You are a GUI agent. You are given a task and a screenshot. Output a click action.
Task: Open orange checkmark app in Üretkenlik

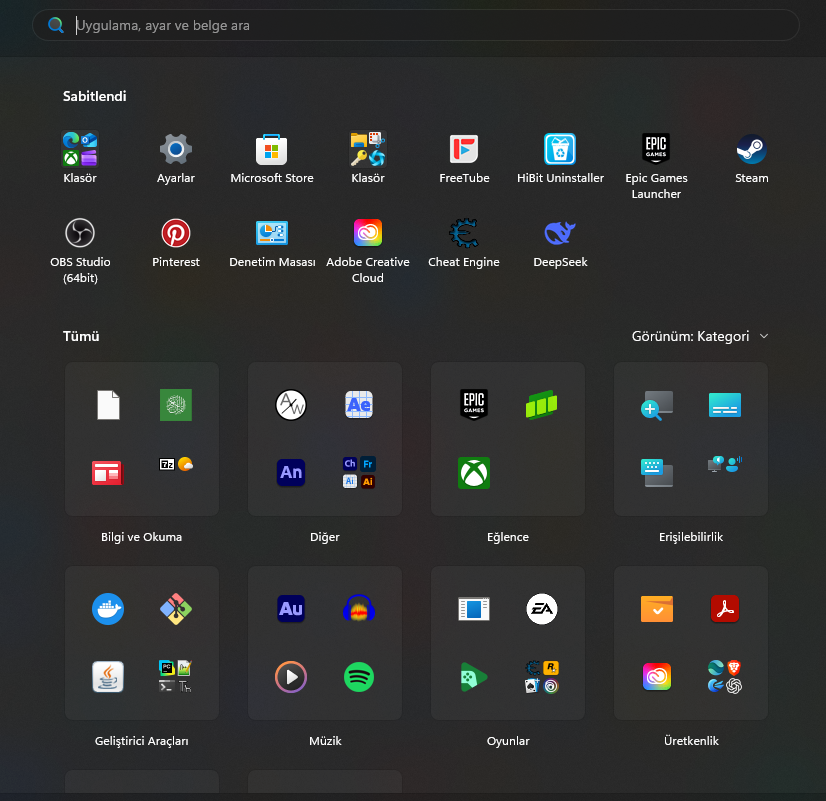tap(657, 609)
